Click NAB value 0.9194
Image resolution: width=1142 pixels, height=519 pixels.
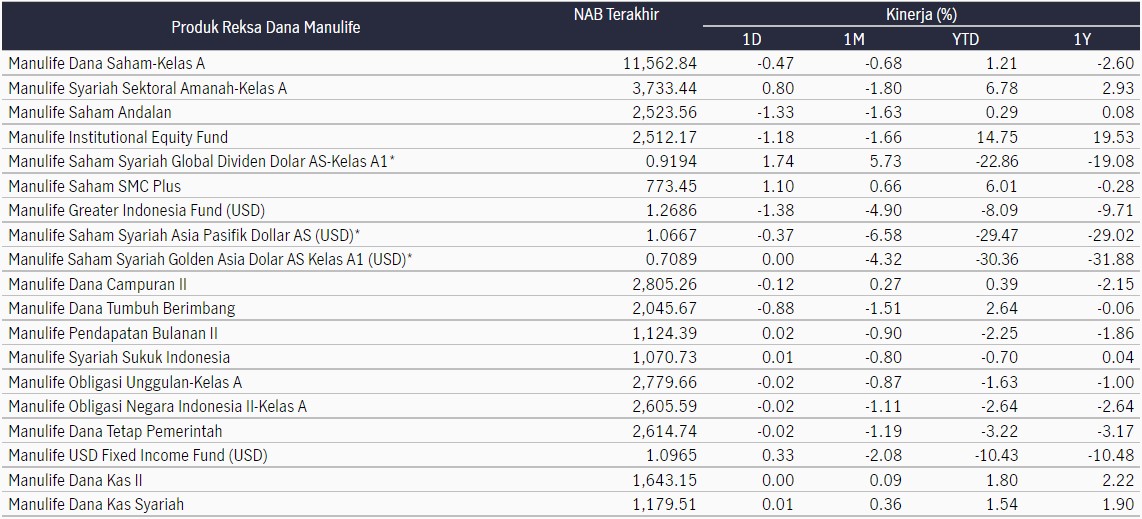(x=674, y=162)
